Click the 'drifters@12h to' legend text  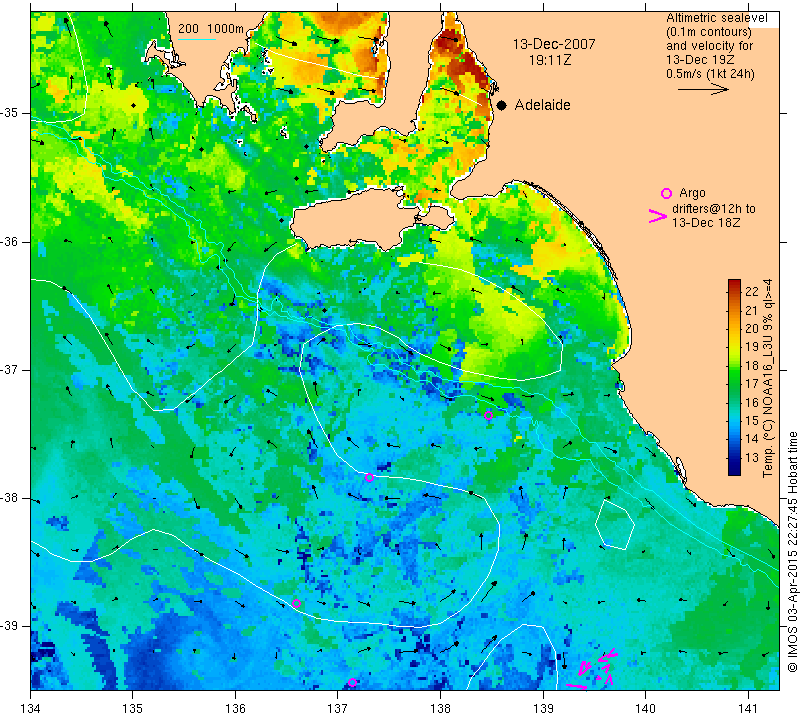click(x=714, y=209)
